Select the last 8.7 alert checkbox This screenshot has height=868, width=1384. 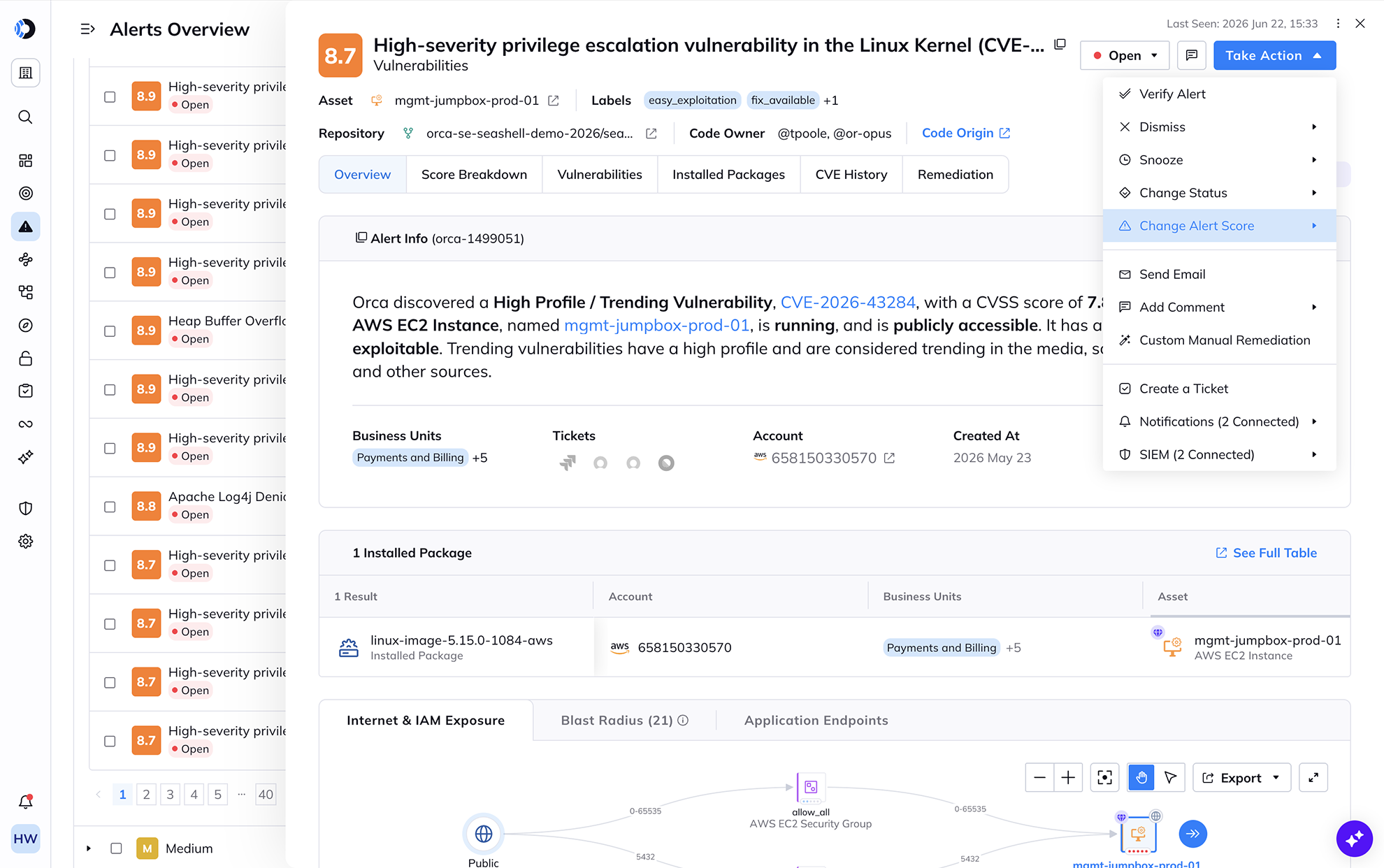click(x=110, y=741)
